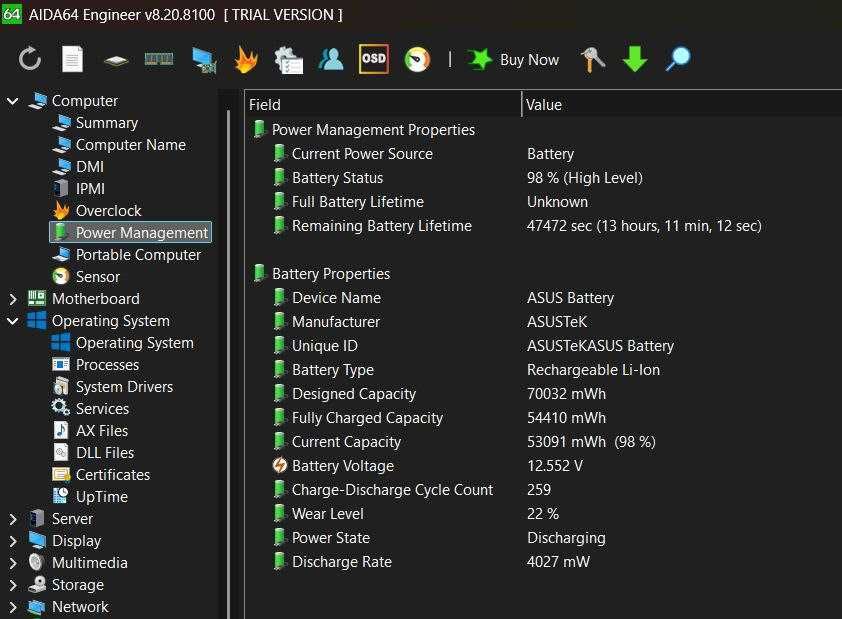Expand the Server tree node
The width and height of the screenshot is (842, 619).
[13, 519]
